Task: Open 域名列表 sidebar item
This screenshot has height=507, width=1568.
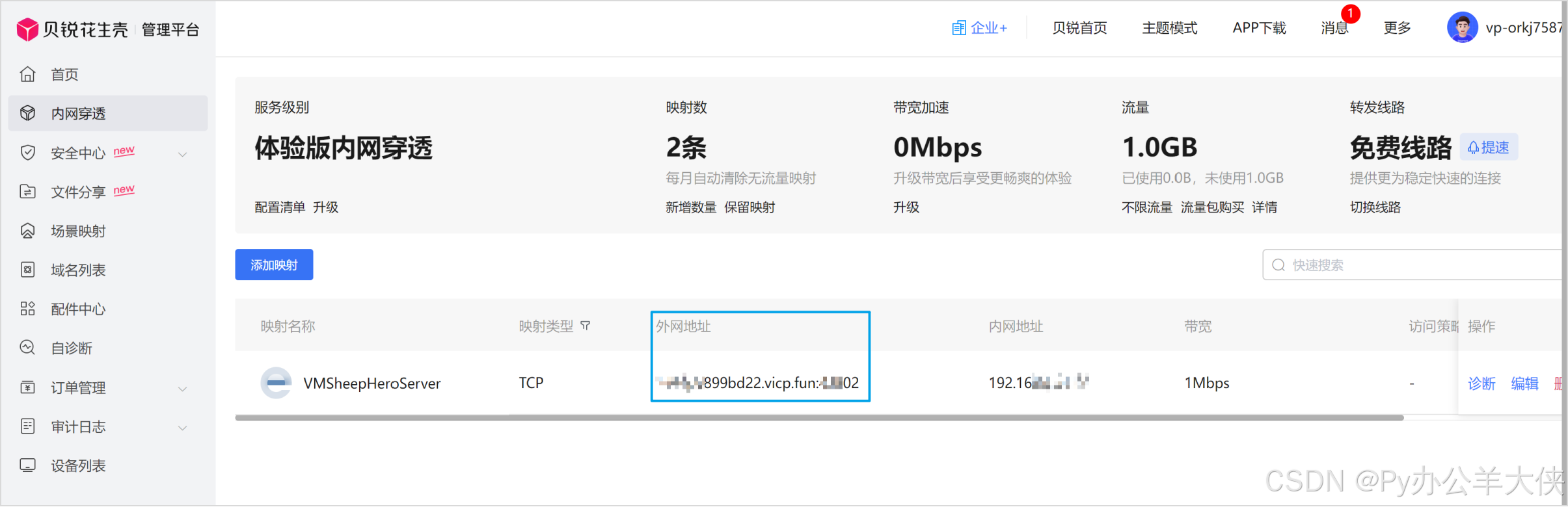Action: click(108, 270)
